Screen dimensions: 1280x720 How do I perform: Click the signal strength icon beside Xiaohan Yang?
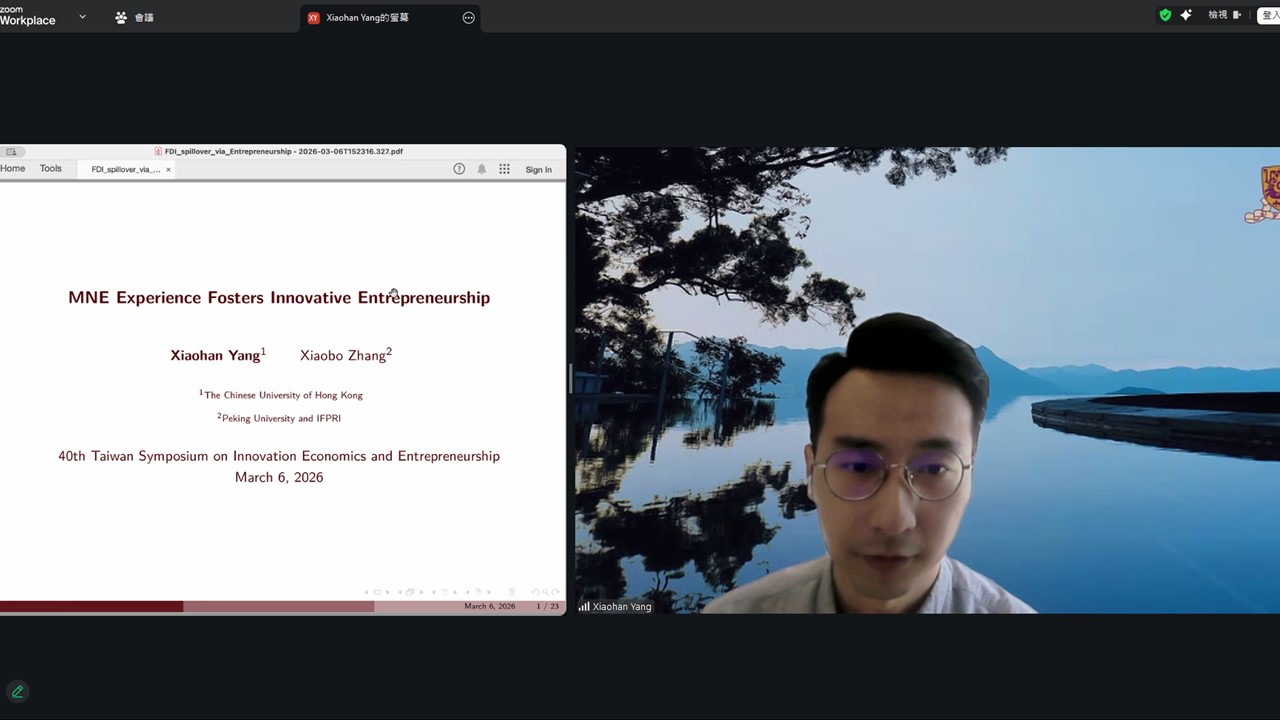tap(583, 607)
